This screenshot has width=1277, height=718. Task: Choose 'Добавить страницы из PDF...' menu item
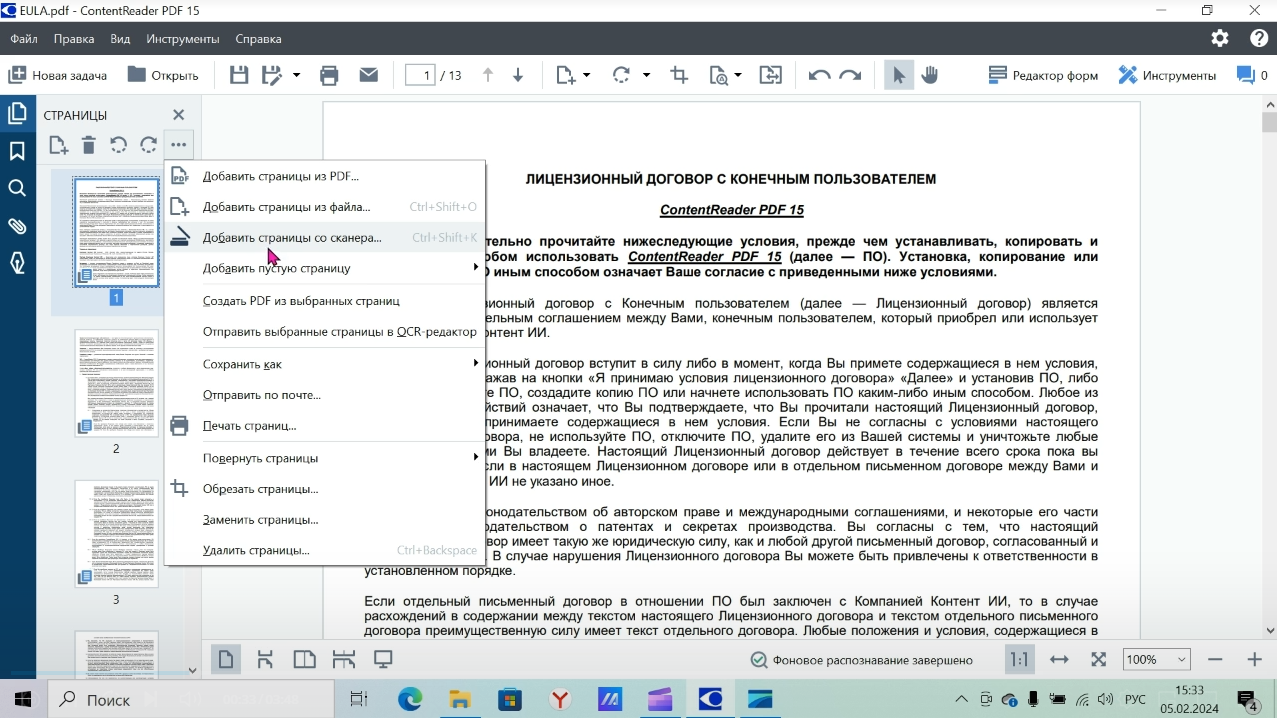pyautogui.click(x=280, y=176)
